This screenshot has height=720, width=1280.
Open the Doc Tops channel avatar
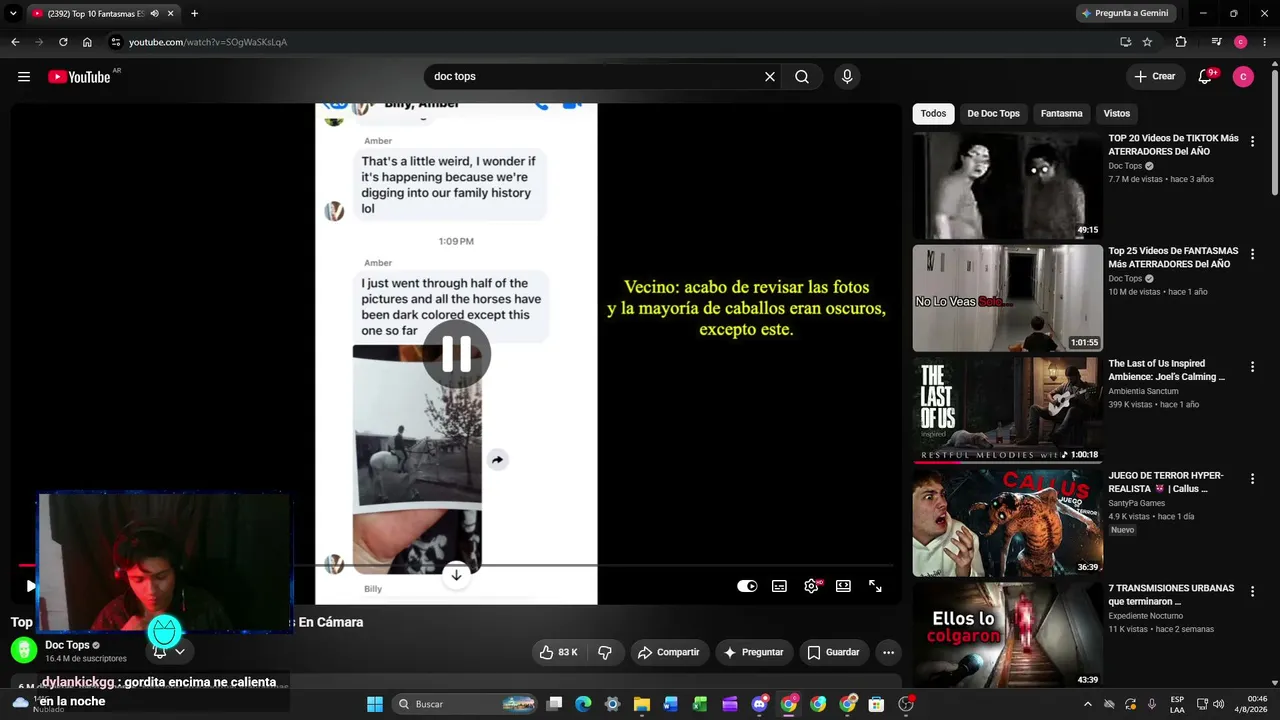(x=24, y=651)
